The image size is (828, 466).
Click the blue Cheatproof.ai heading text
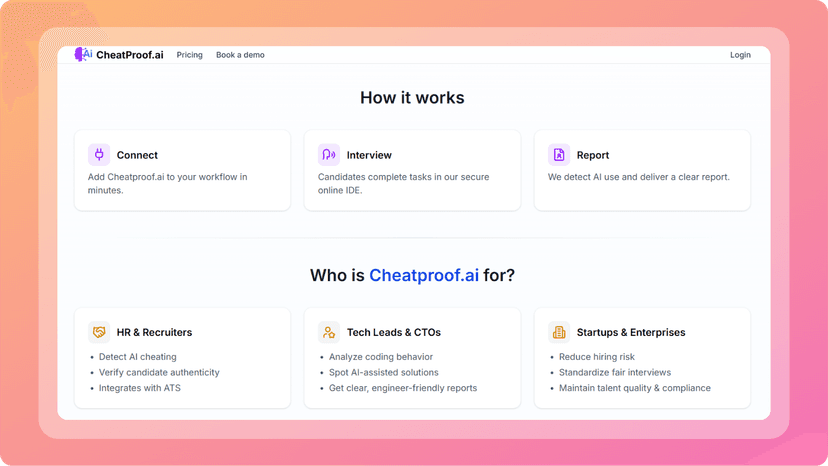(x=424, y=275)
